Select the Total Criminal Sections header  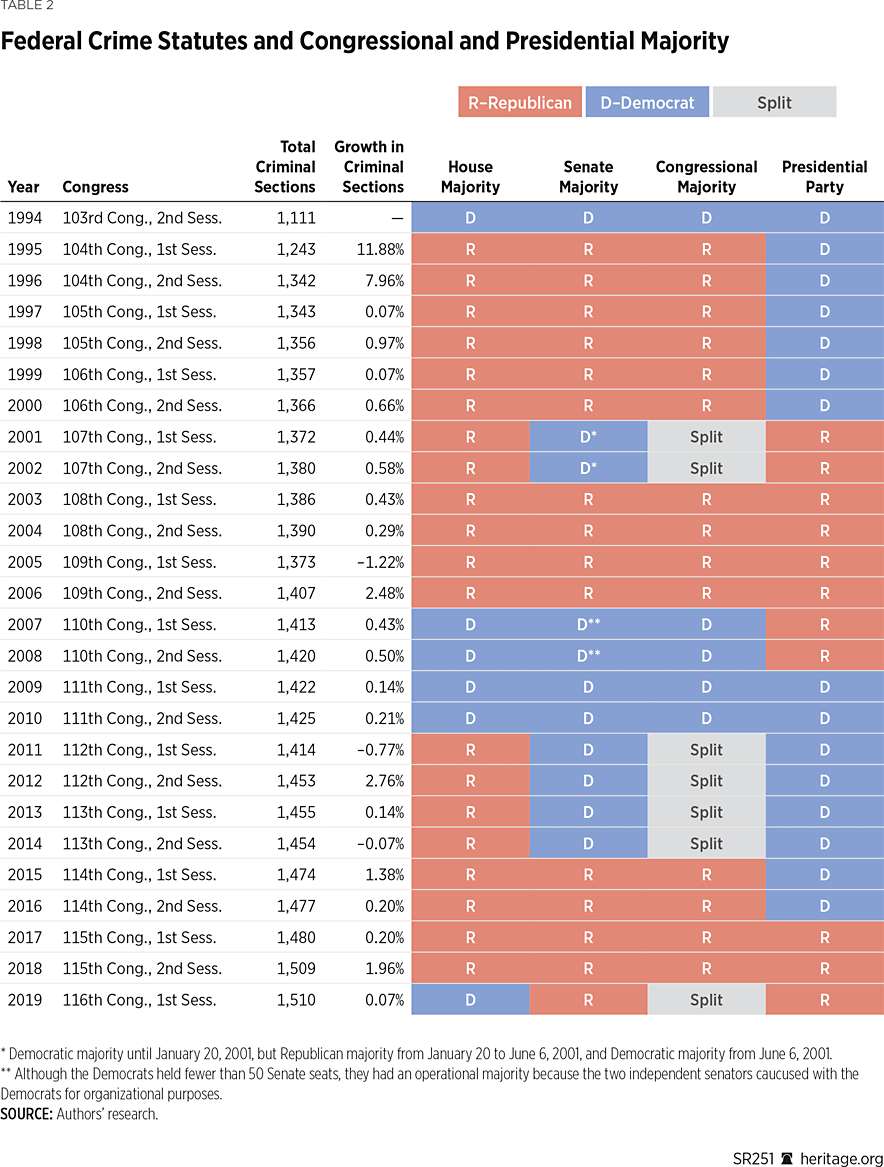(x=285, y=167)
